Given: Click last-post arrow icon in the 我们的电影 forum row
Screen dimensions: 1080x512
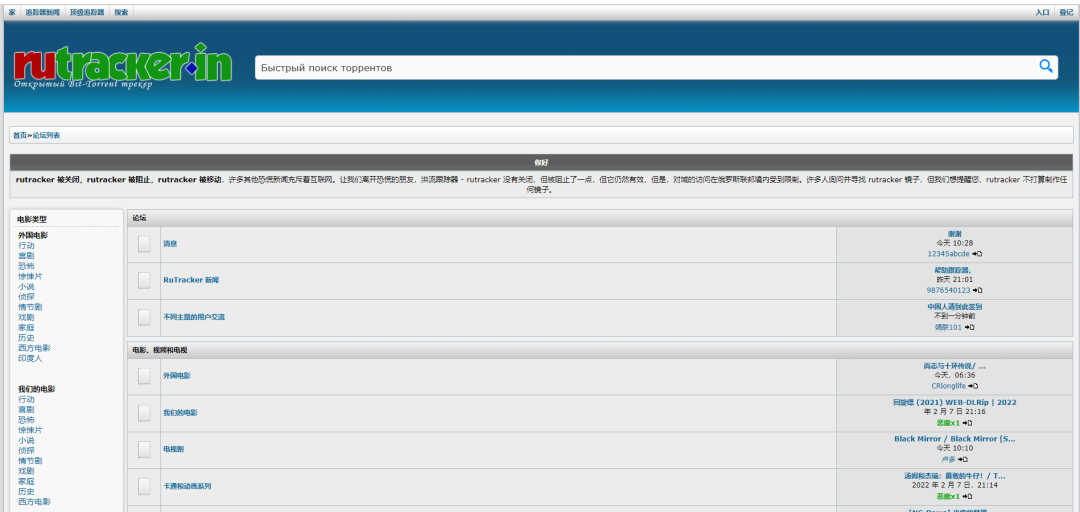Looking at the screenshot, I should tap(967, 423).
